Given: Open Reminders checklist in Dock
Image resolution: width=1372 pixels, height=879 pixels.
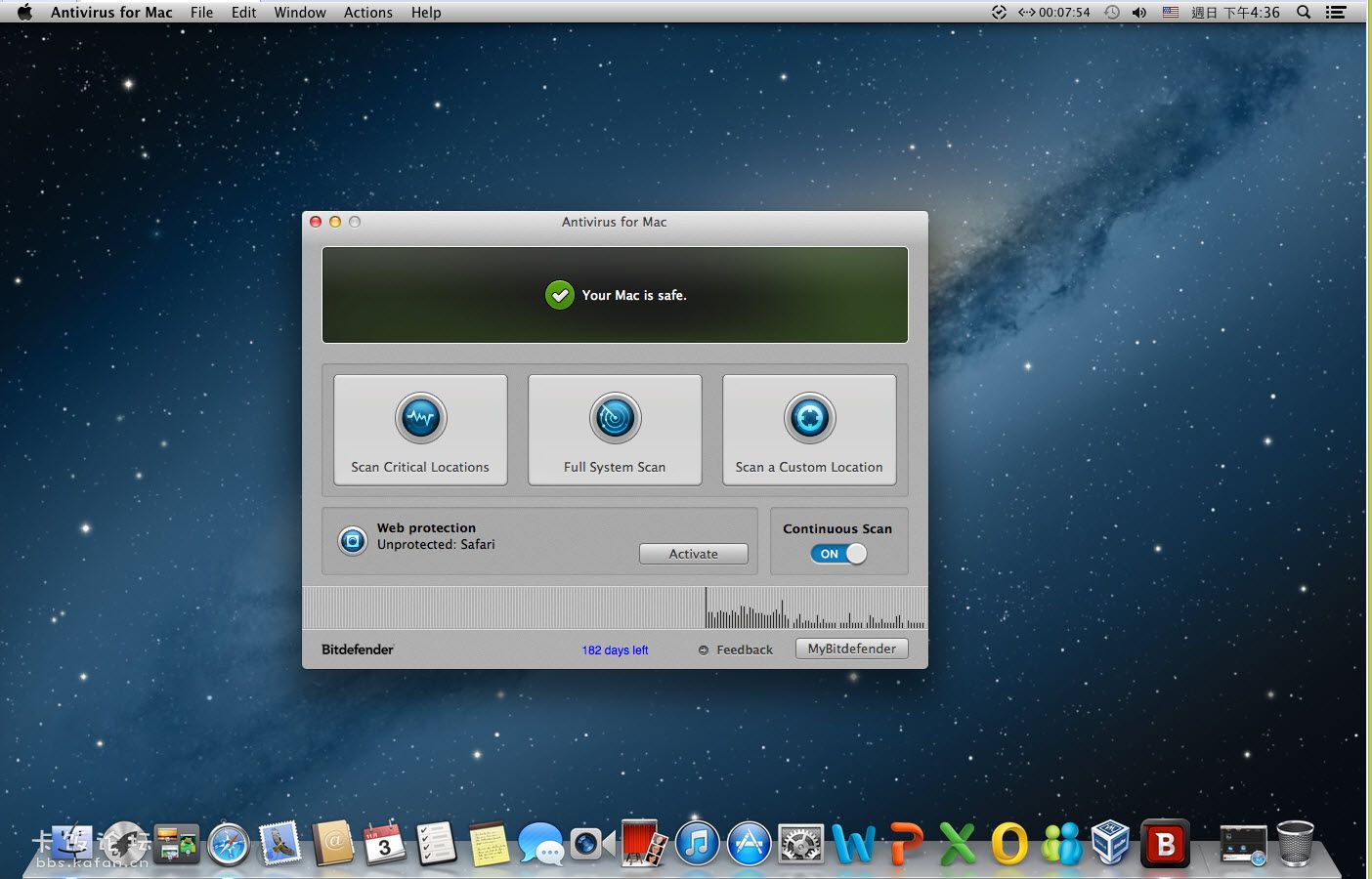Looking at the screenshot, I should [436, 843].
